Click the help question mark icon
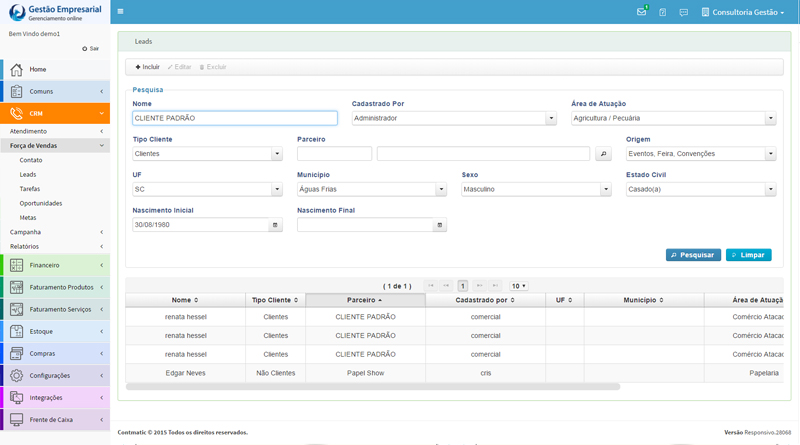The width and height of the screenshot is (800, 445). (x=662, y=12)
